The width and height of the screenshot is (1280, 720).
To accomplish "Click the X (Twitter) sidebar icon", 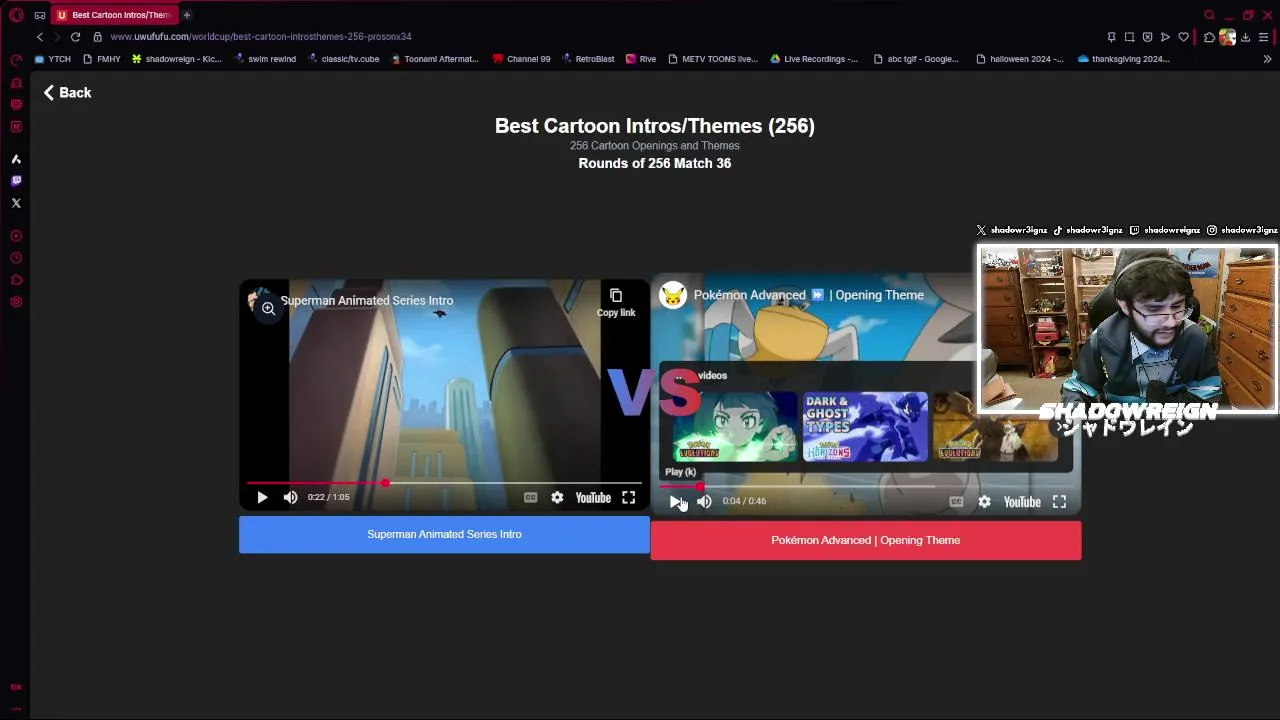I will pos(16,203).
